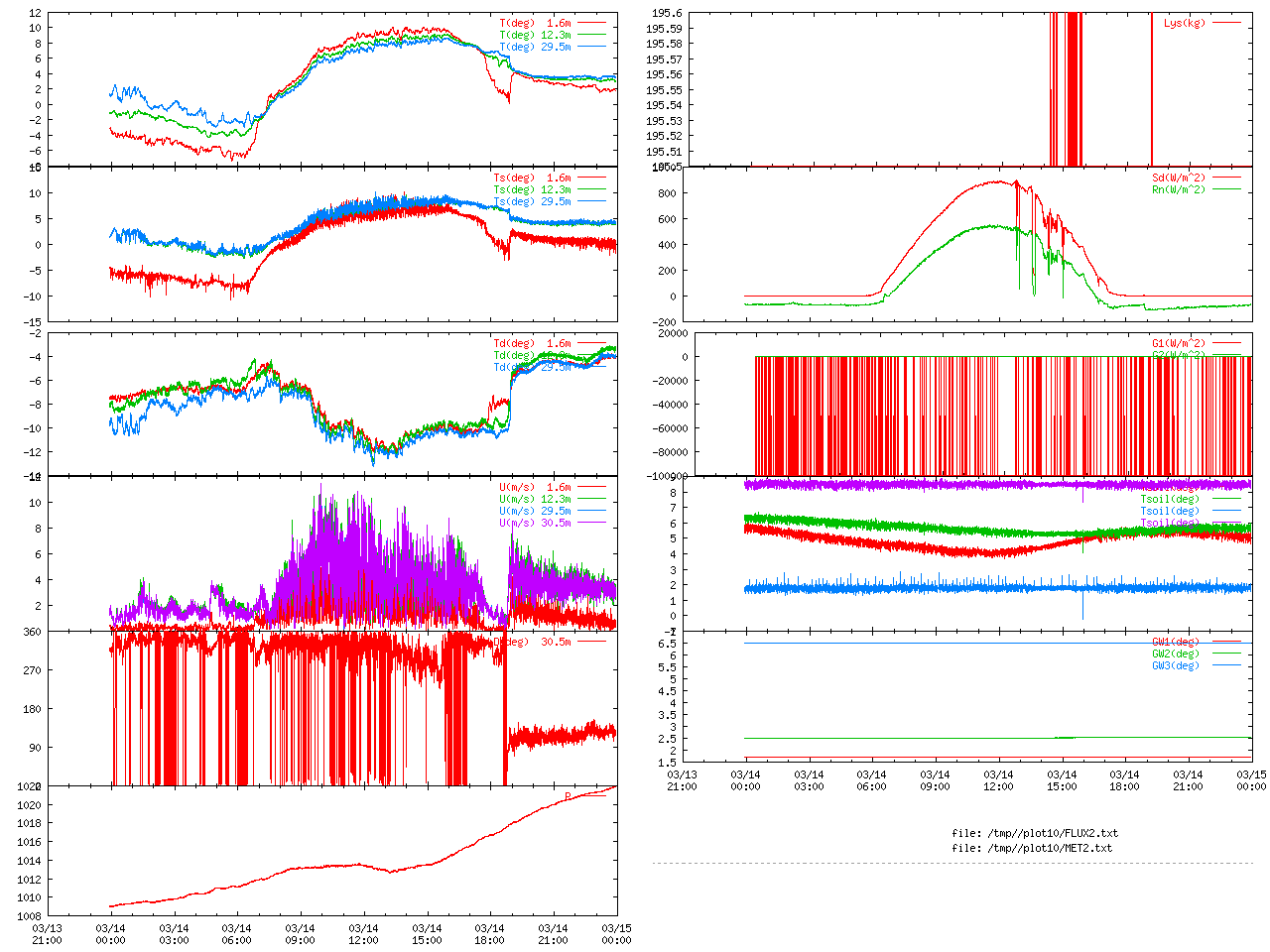Select the G1(W/m^2) legend entry
This screenshot has height=952, width=1270.
click(1178, 343)
